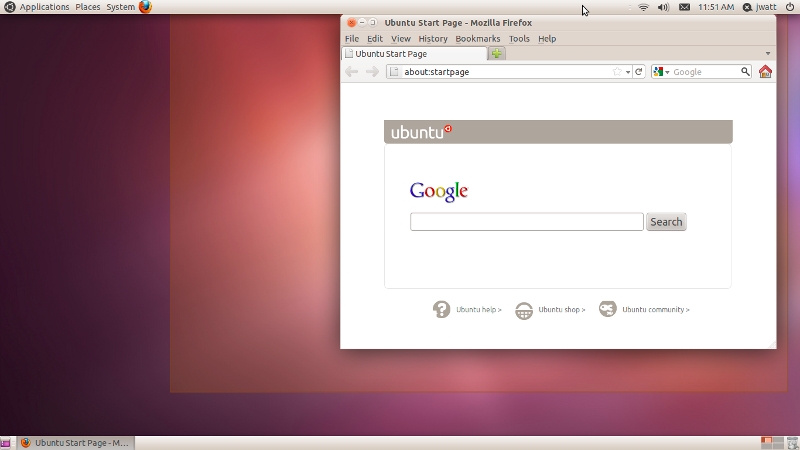This screenshot has width=800, height=450.
Task: Click the Ubuntu help question mark icon
Action: point(441,309)
